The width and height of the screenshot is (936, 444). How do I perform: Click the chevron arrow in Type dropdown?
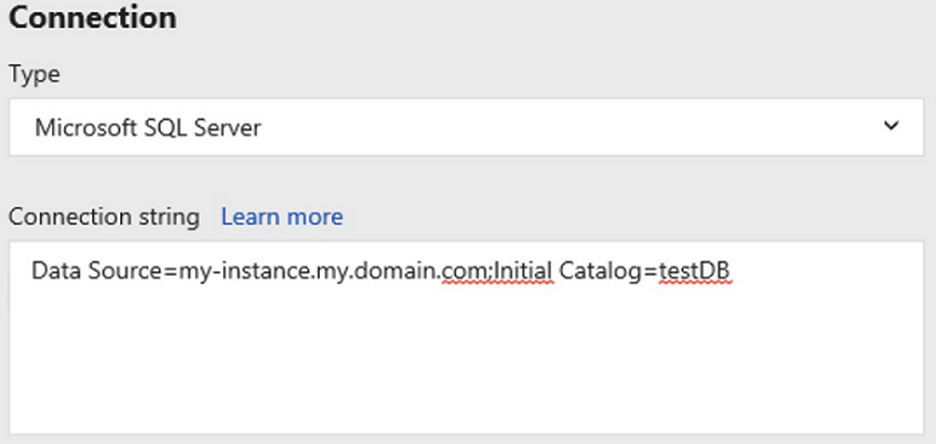pyautogui.click(x=891, y=126)
